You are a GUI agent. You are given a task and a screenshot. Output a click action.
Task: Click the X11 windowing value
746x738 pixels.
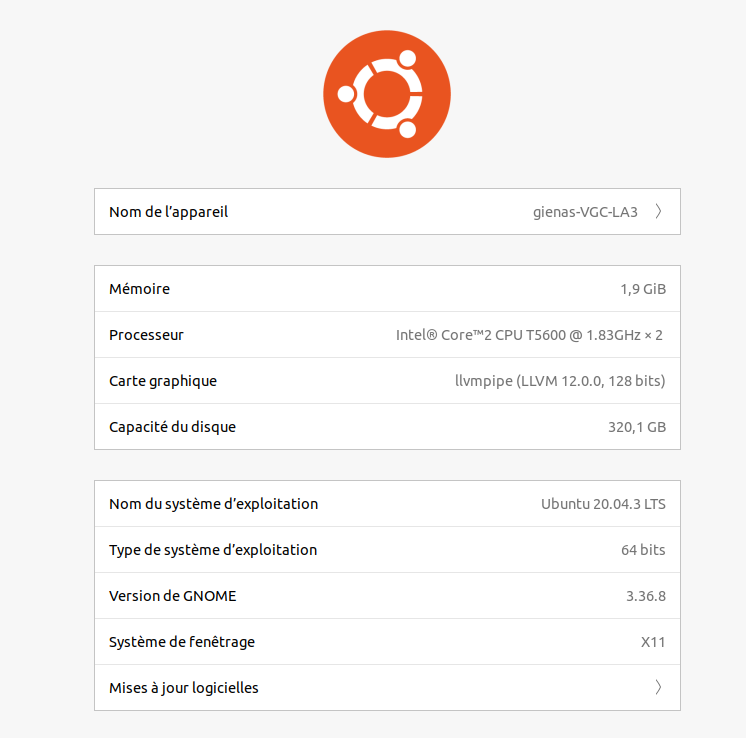point(653,642)
